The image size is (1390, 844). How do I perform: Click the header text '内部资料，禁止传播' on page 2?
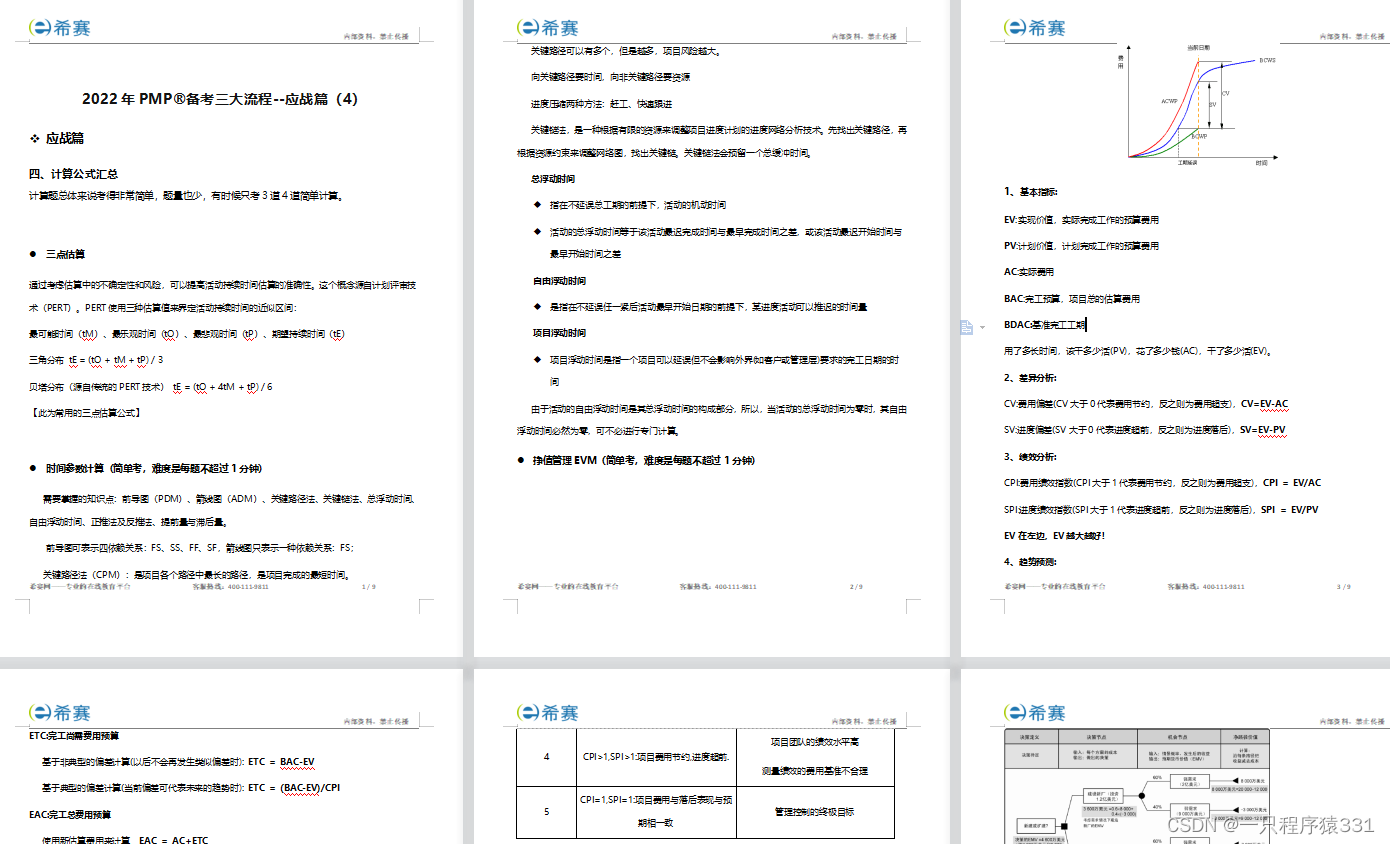[x=864, y=36]
